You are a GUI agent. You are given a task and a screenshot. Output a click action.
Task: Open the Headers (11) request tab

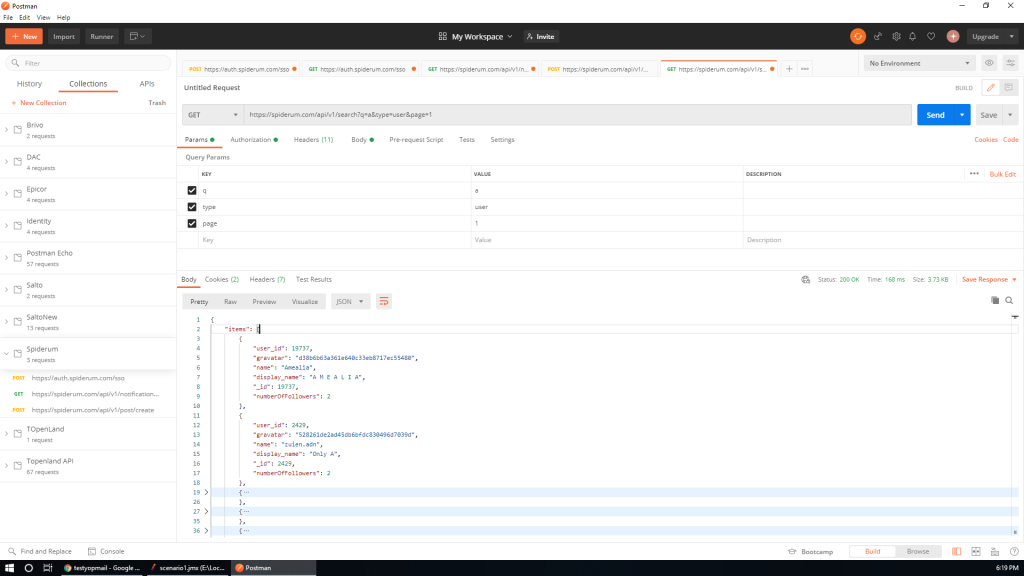(313, 140)
